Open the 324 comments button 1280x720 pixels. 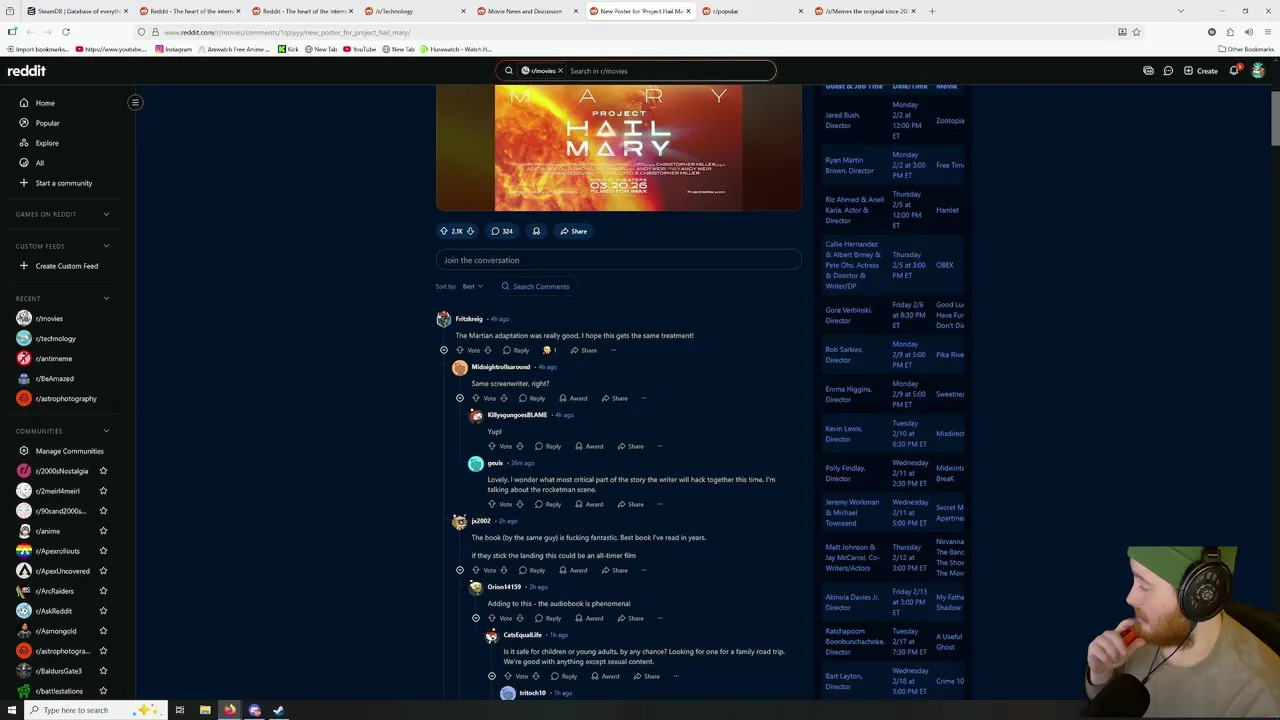click(502, 231)
